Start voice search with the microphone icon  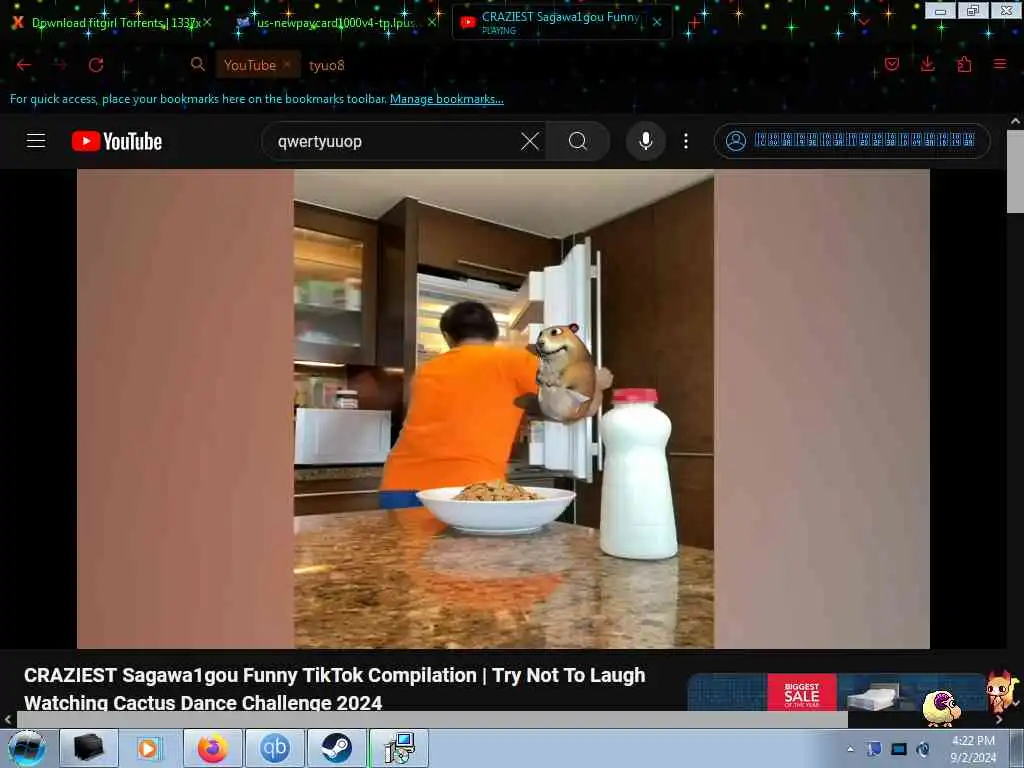[x=645, y=141]
